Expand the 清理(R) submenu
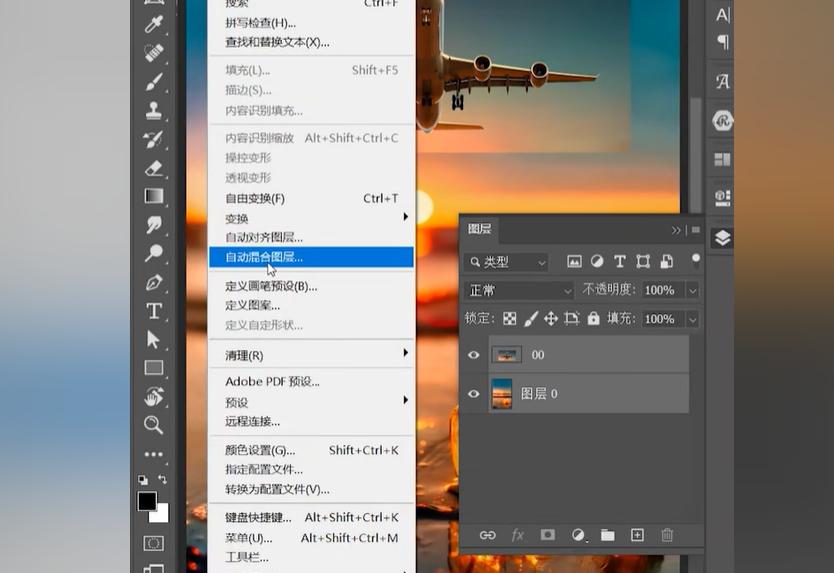This screenshot has width=834, height=573. [311, 355]
